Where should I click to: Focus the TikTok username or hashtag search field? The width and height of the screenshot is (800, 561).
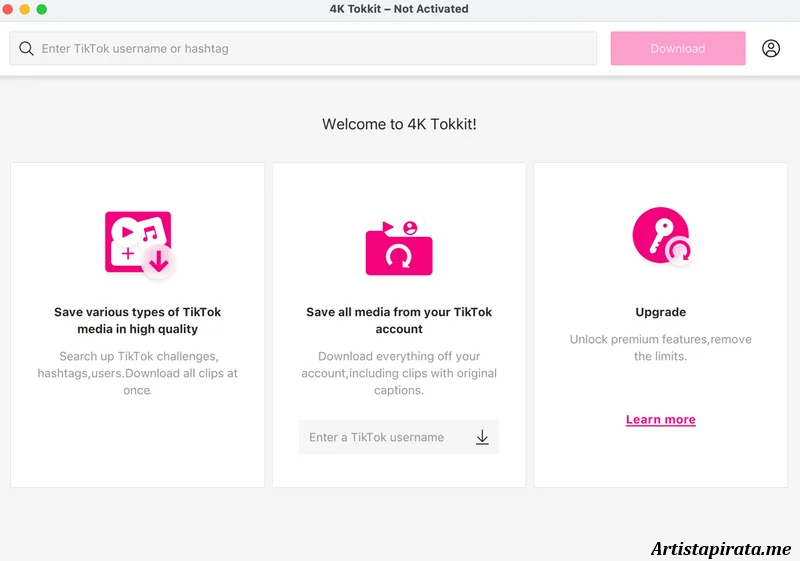coord(303,48)
